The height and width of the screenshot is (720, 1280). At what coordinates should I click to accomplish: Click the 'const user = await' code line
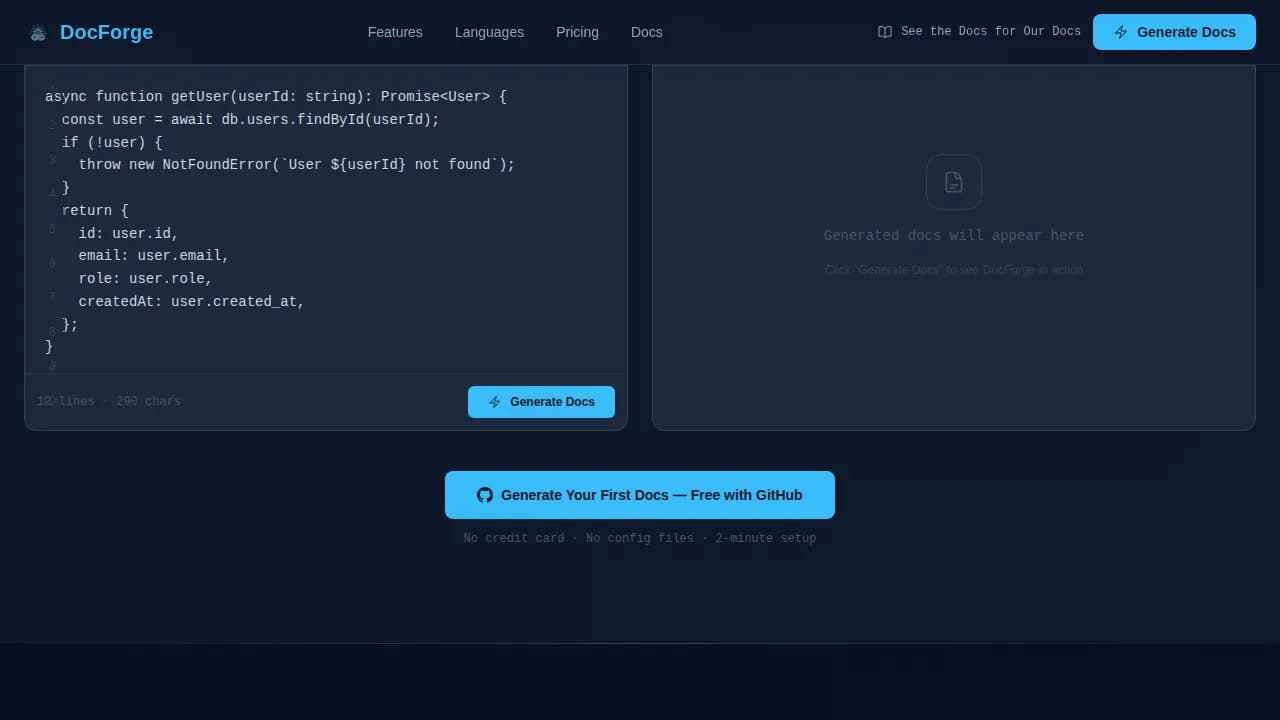[x=250, y=119]
